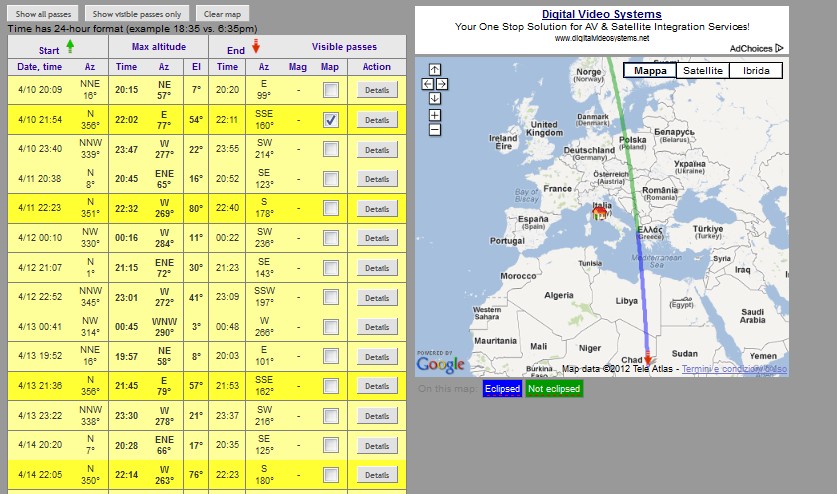837x494 pixels.
Task: Check the Map box for 4/14 22:05 pass
Action: click(x=331, y=474)
